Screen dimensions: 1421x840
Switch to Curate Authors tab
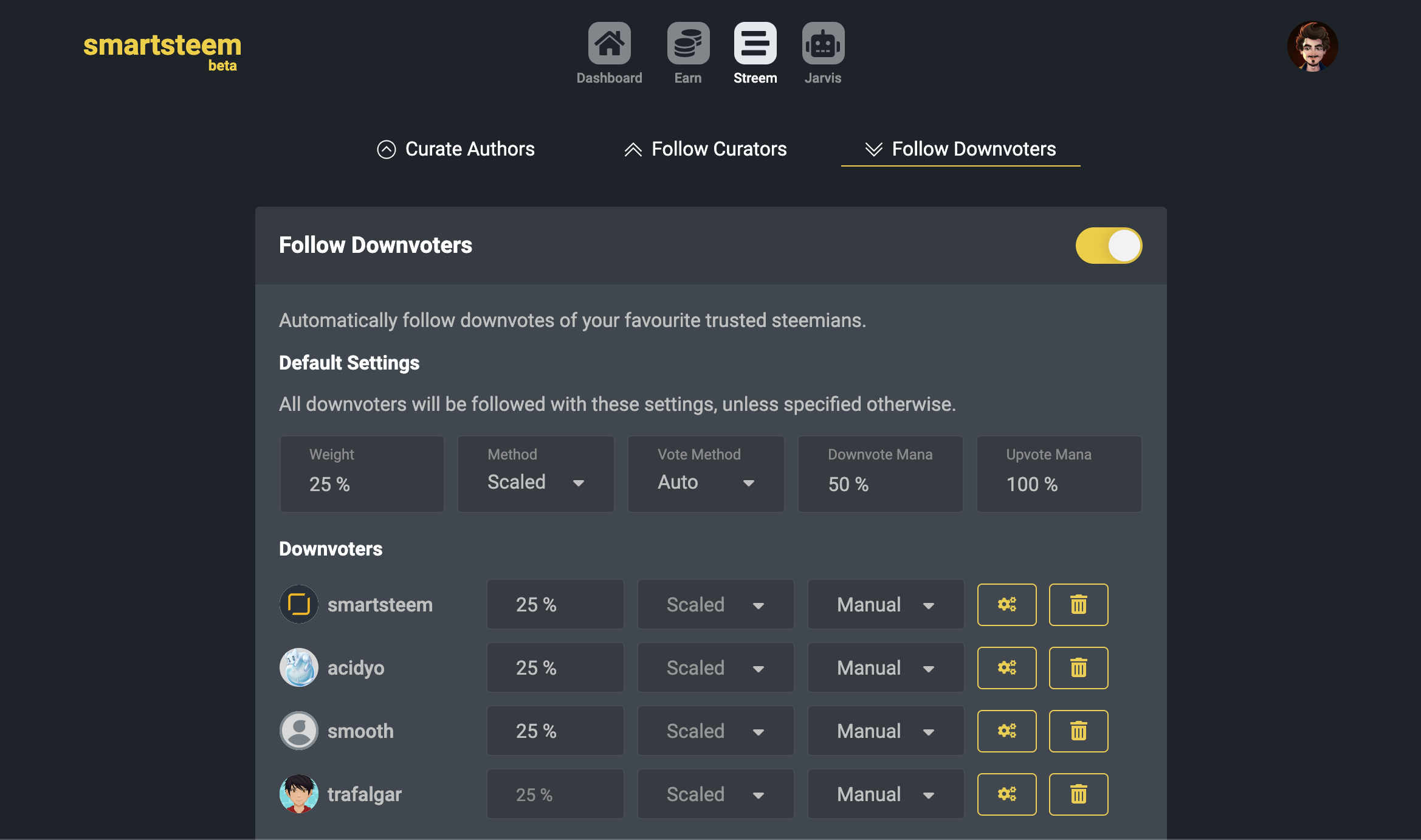[x=456, y=149]
